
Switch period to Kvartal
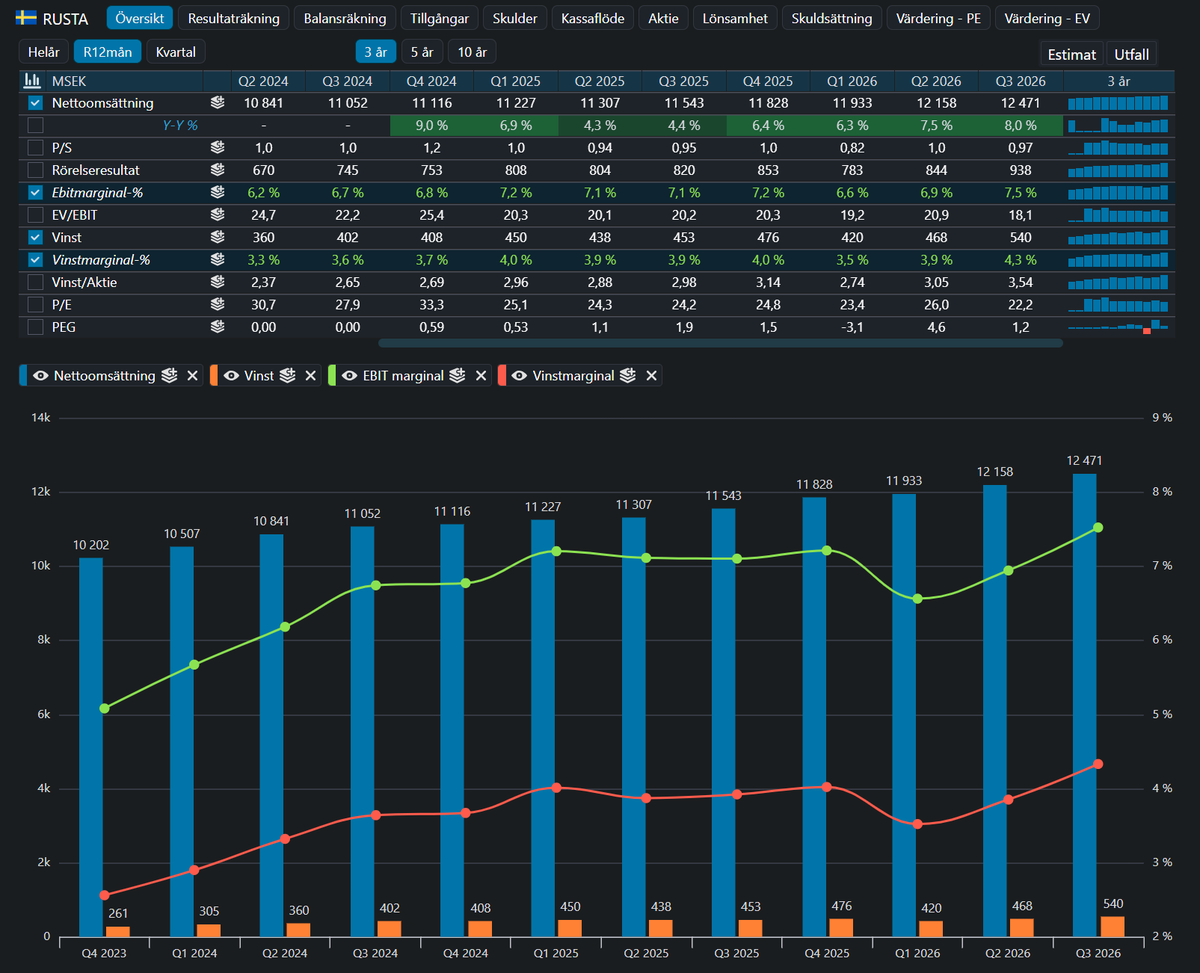(x=176, y=52)
